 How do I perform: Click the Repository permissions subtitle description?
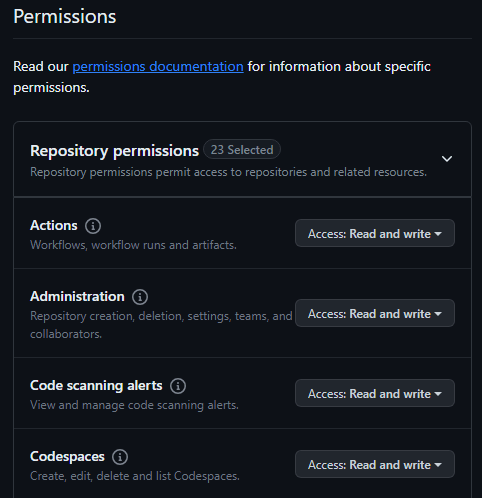pos(228,172)
